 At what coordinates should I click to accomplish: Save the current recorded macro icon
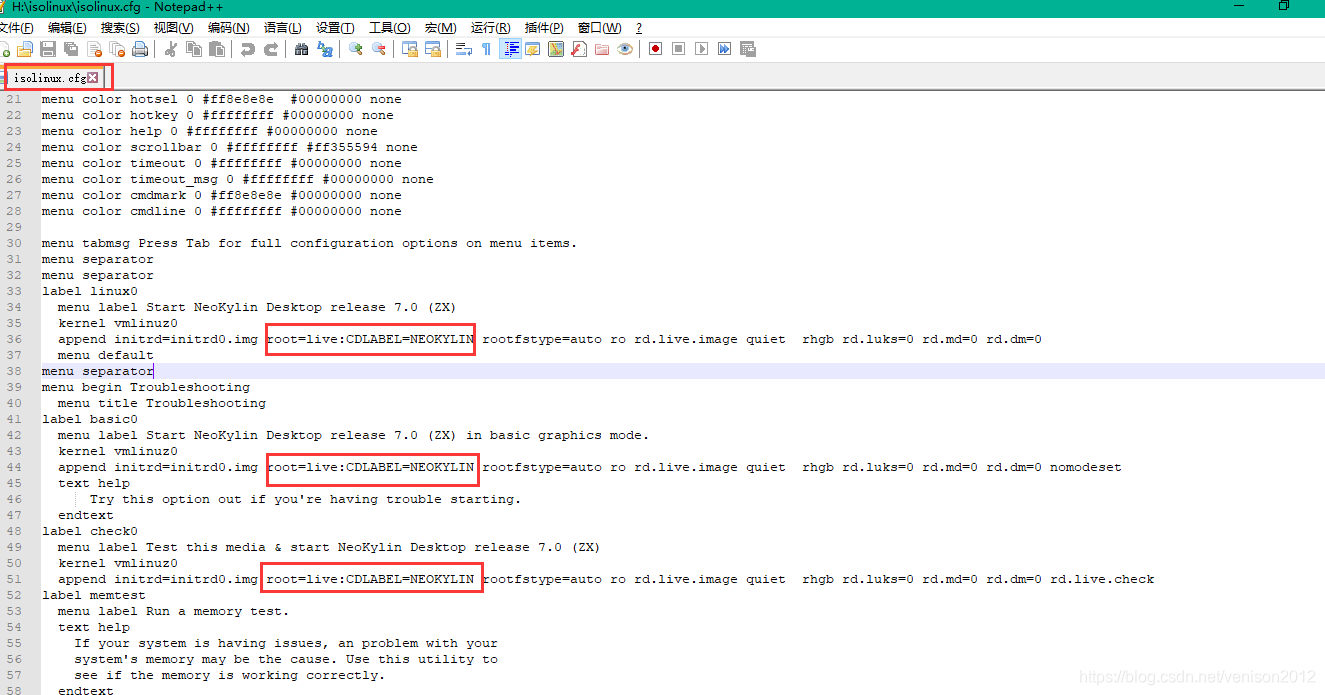(x=748, y=49)
